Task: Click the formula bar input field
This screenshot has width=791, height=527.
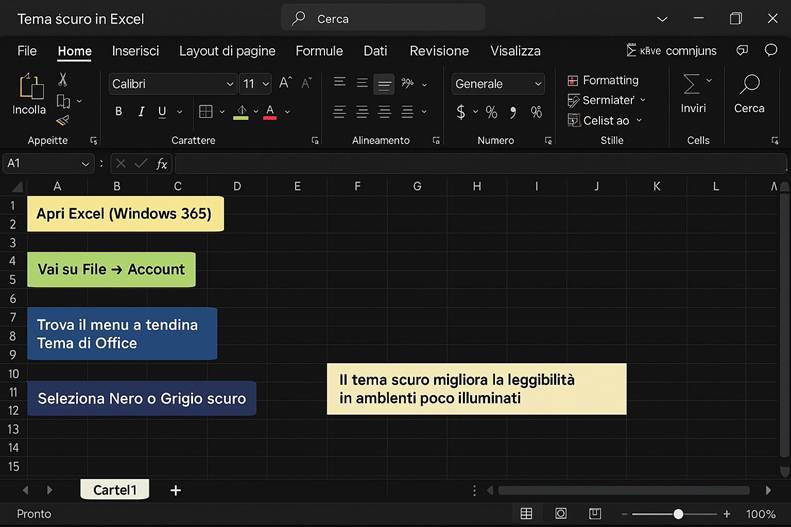Action: click(x=480, y=163)
